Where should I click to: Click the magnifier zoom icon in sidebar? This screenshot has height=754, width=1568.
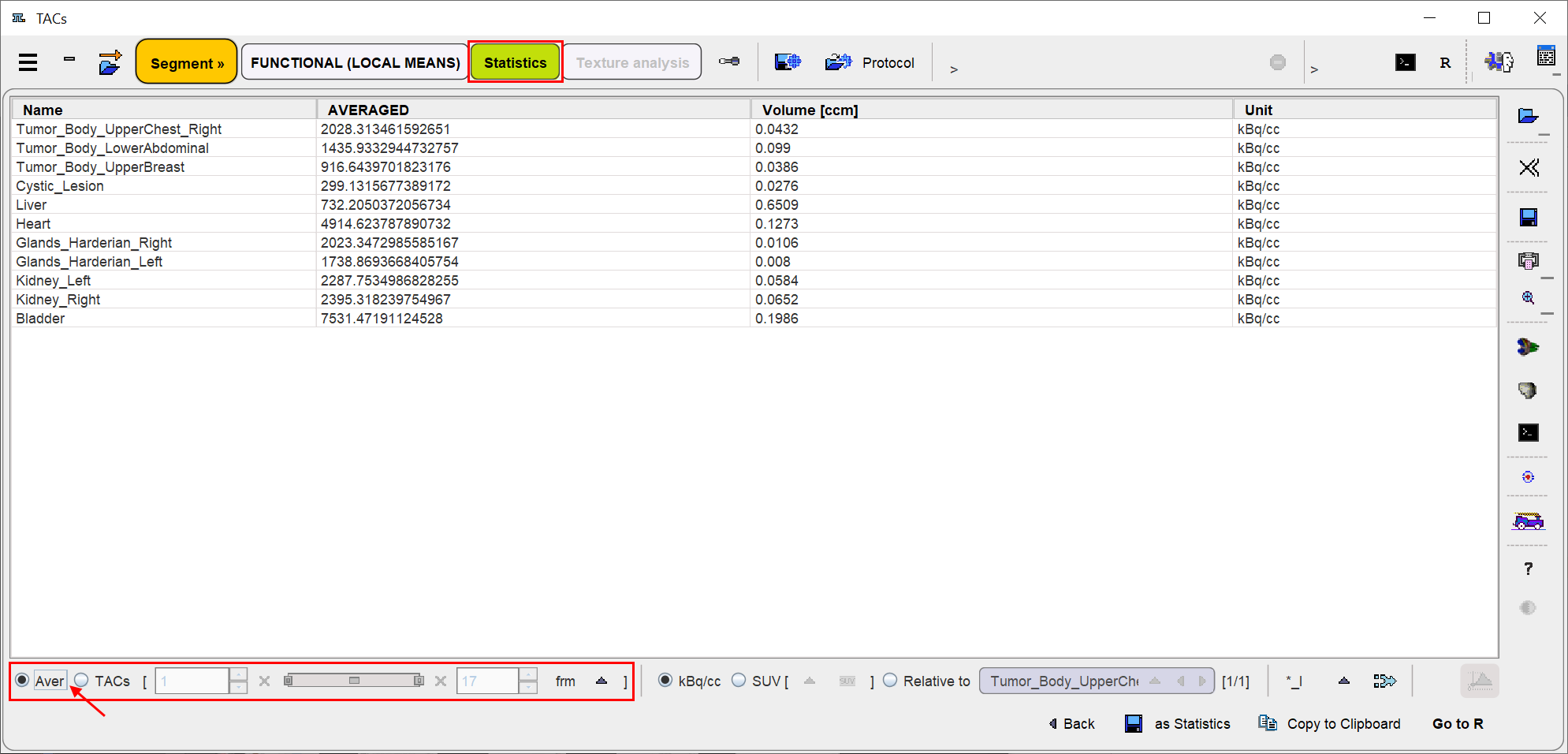coord(1529,298)
